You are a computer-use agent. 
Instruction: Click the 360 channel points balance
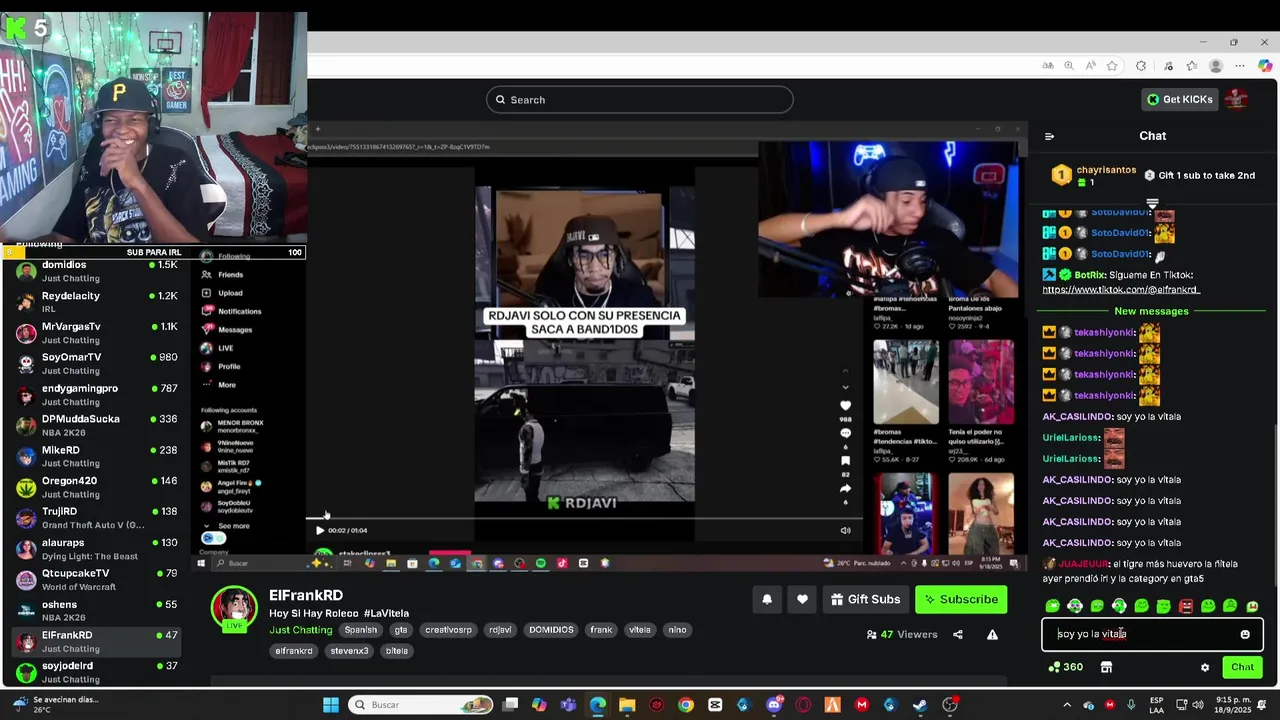click(x=1065, y=667)
